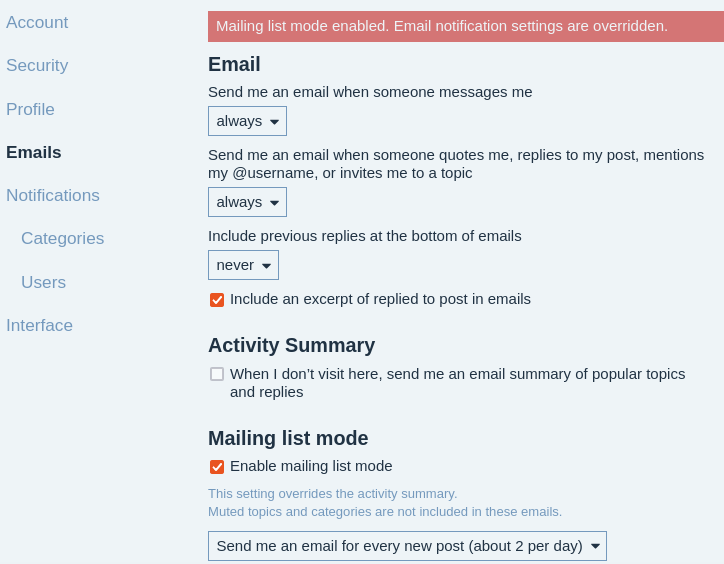Click the 'Enable mailing list mode' label text
The image size is (724, 564).
(311, 466)
